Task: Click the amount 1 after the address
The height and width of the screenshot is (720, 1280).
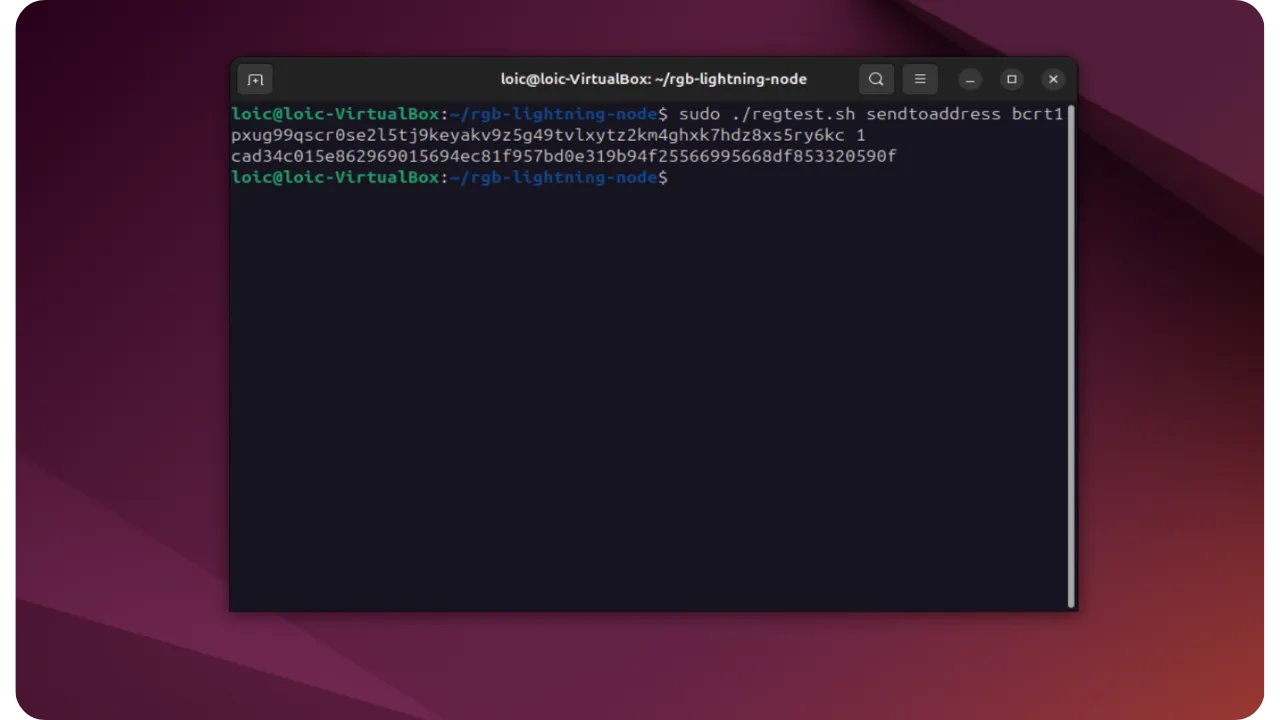Action: click(860, 135)
